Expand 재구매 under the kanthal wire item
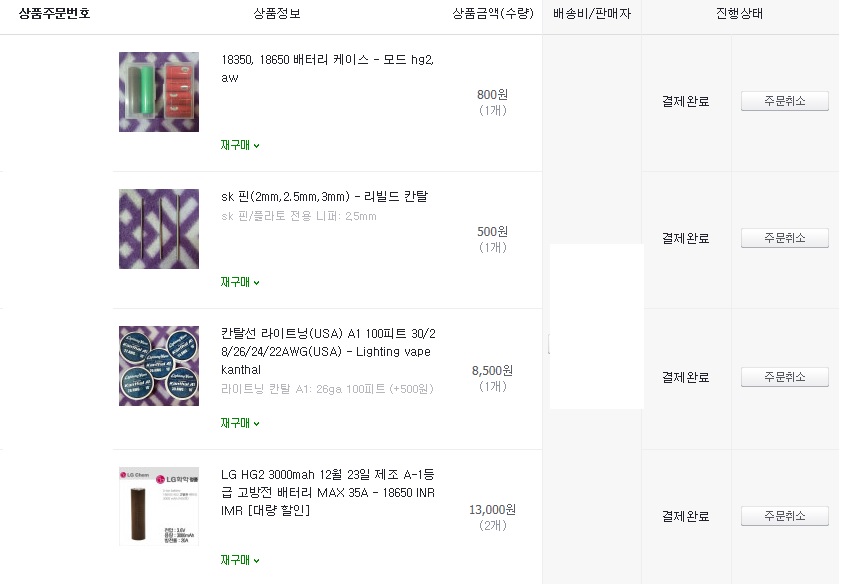 (240, 423)
